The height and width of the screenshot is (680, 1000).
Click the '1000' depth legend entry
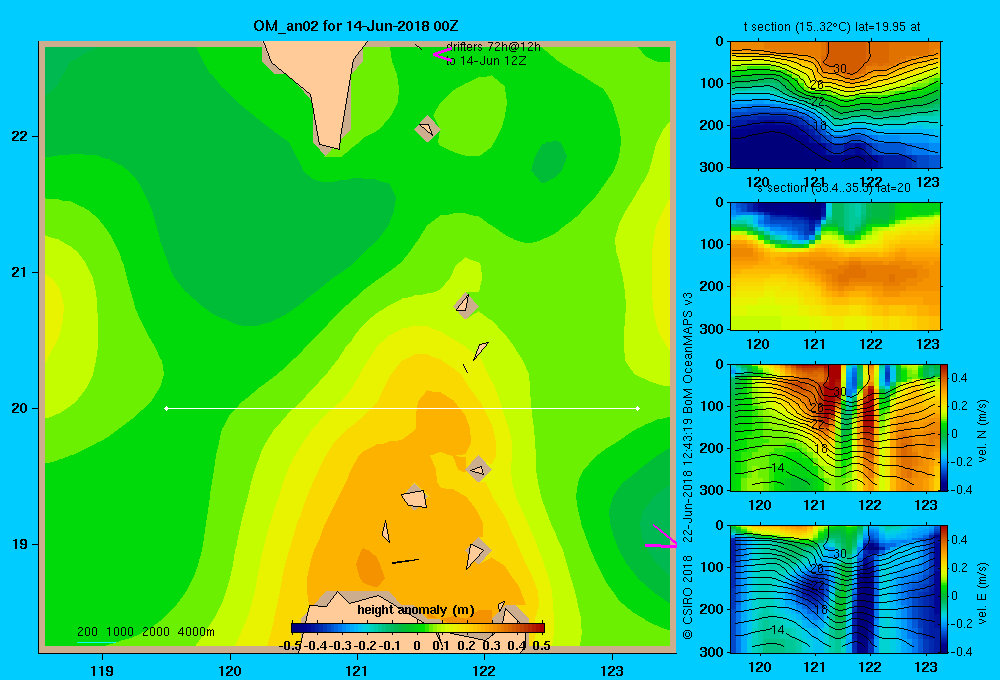120,632
